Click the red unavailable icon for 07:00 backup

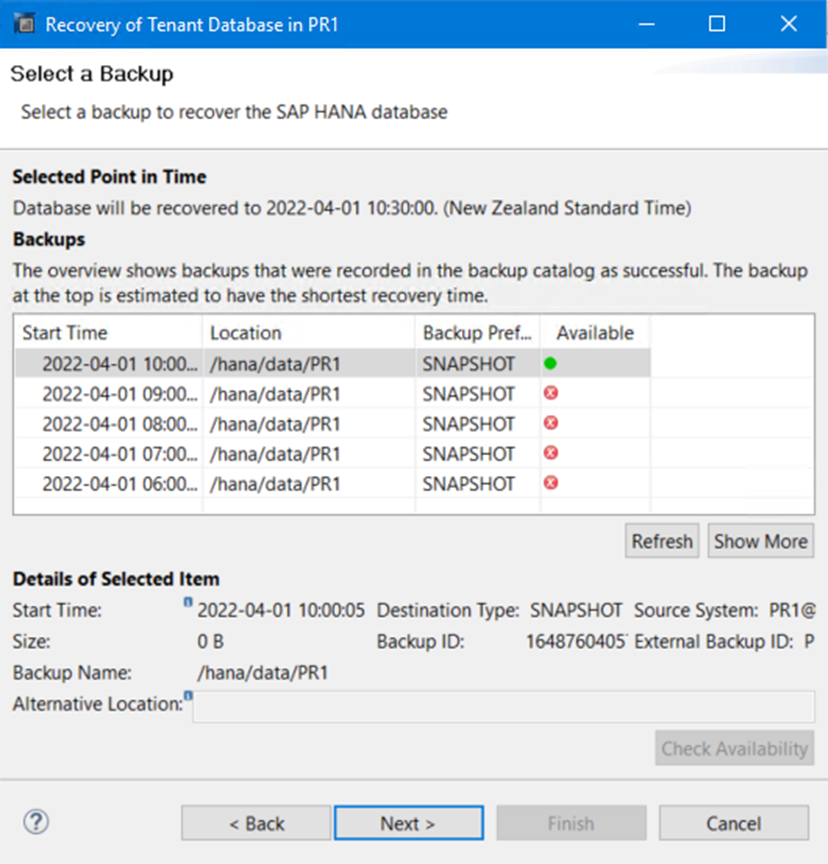coord(551,453)
